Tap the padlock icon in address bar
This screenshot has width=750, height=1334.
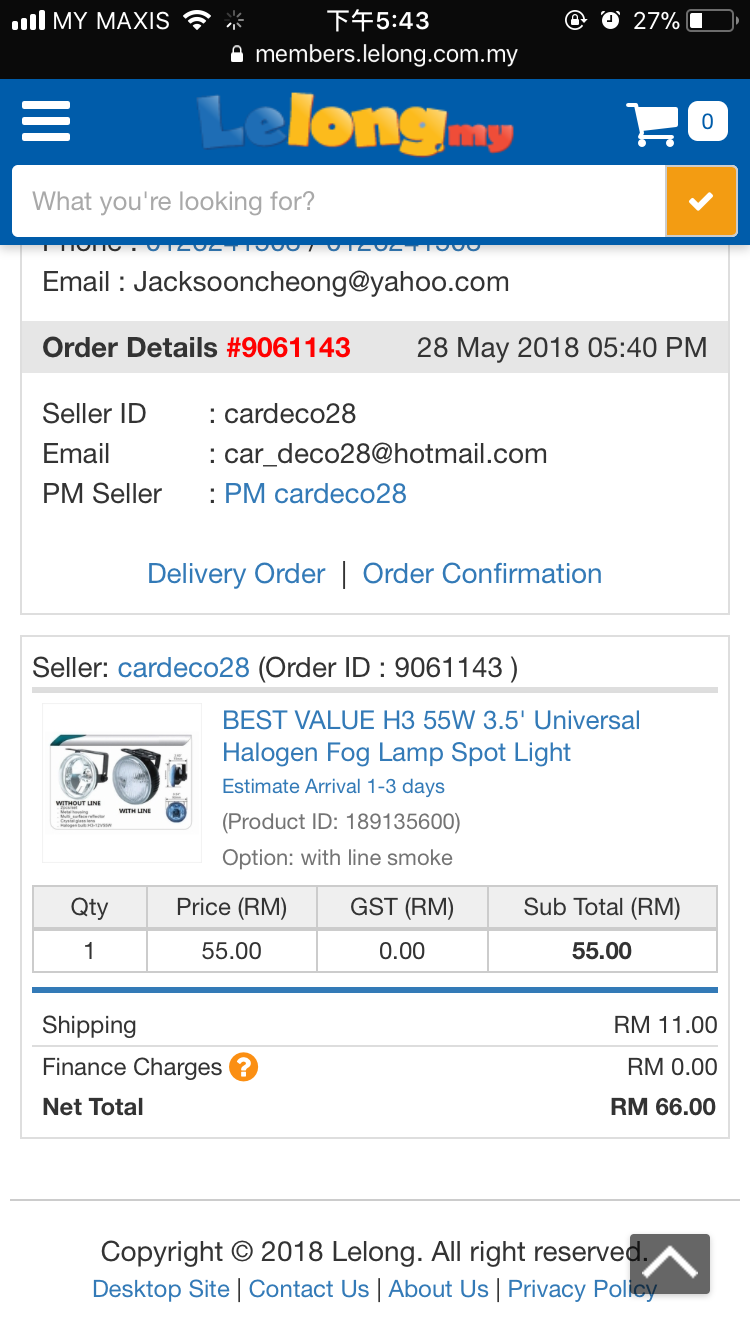tap(237, 54)
